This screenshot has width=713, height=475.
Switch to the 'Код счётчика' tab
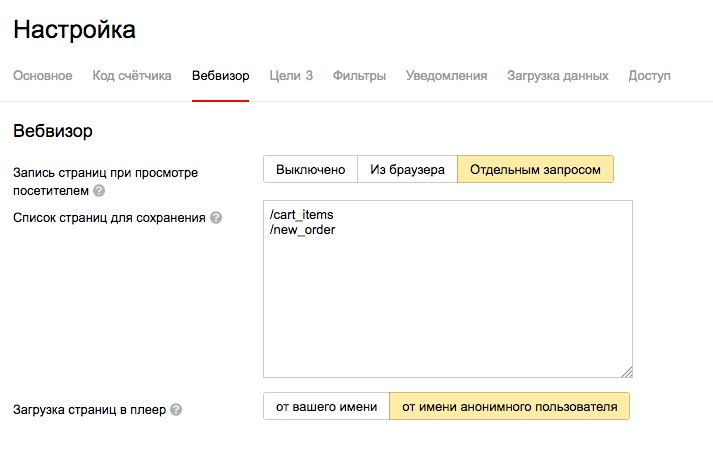(132, 75)
